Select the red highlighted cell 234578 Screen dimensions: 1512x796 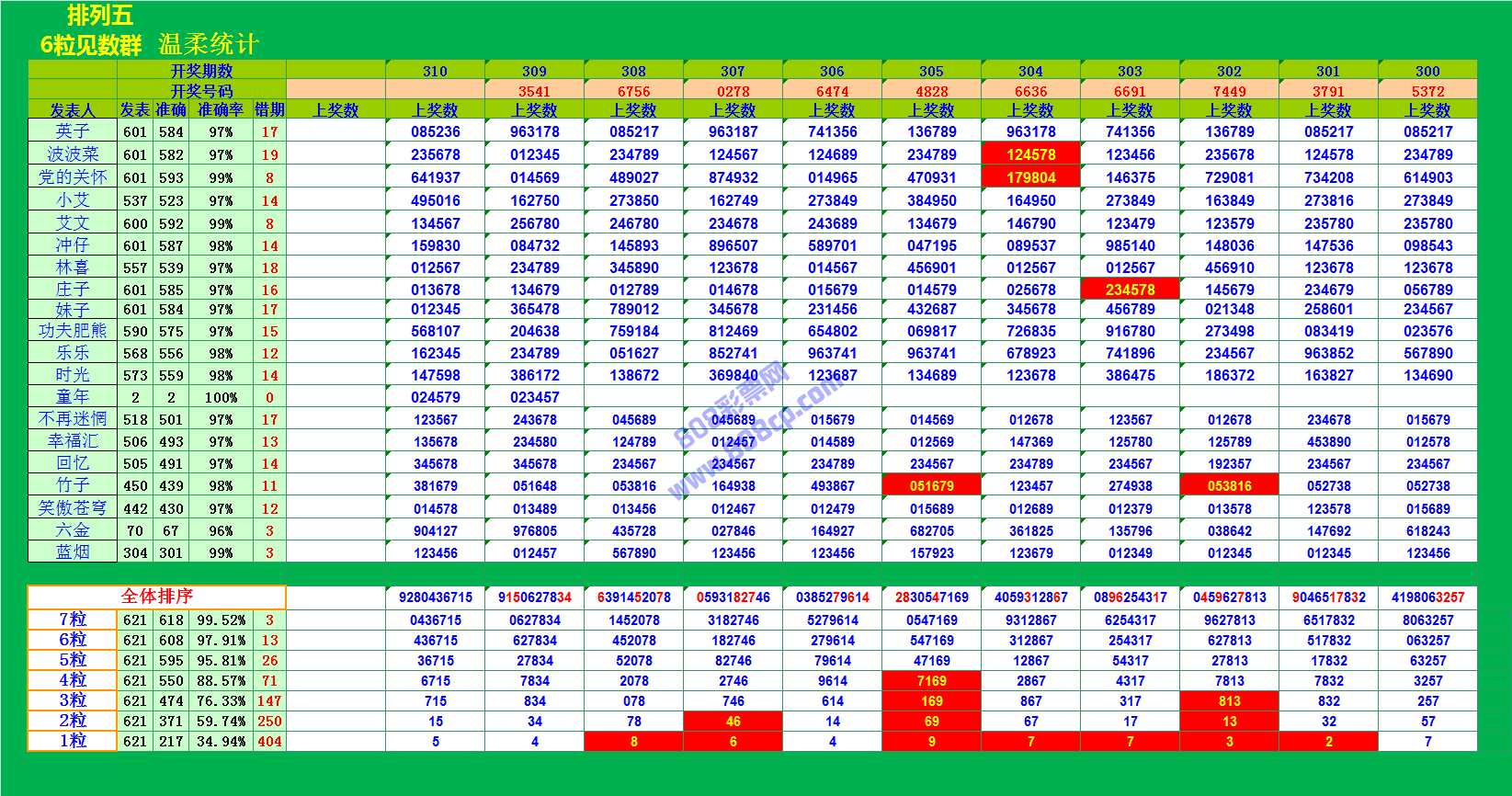point(1130,290)
